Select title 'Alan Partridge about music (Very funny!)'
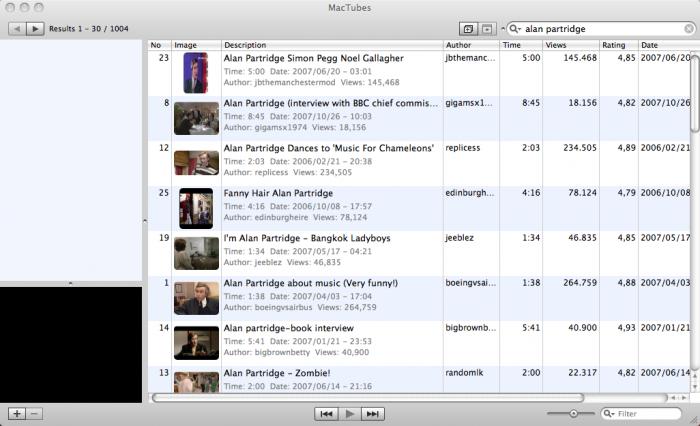 pyautogui.click(x=311, y=283)
